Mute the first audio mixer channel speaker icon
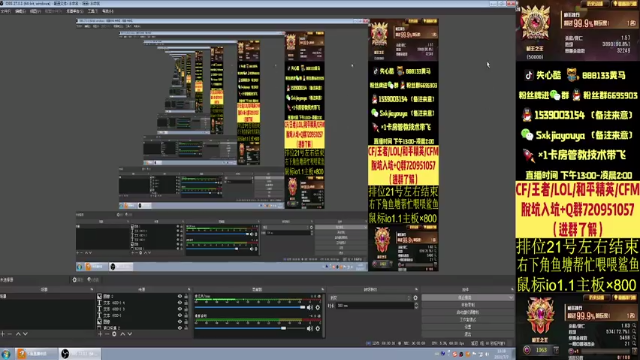 point(310,307)
